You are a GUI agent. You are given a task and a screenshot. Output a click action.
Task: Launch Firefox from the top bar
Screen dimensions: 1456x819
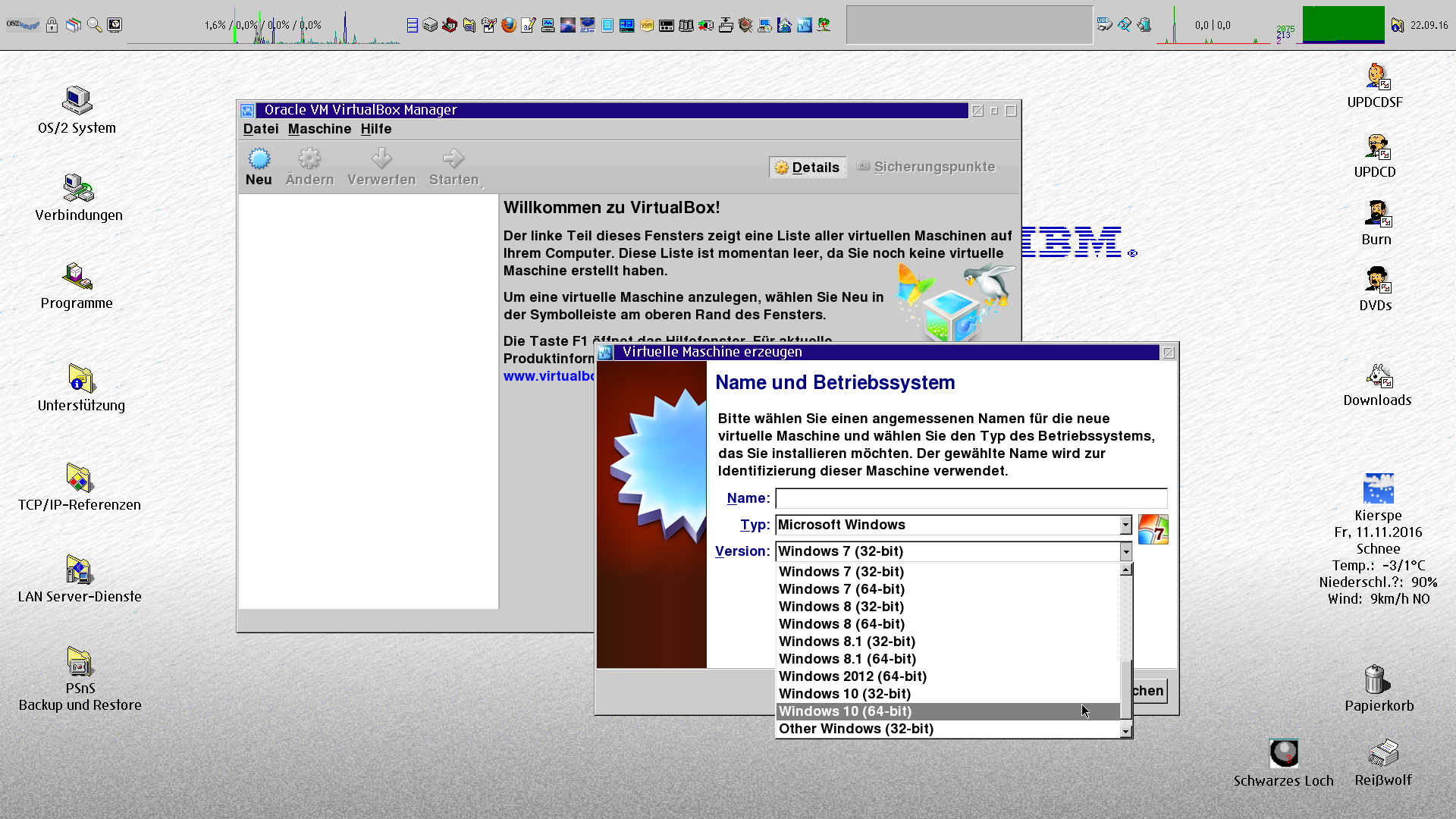(x=509, y=25)
